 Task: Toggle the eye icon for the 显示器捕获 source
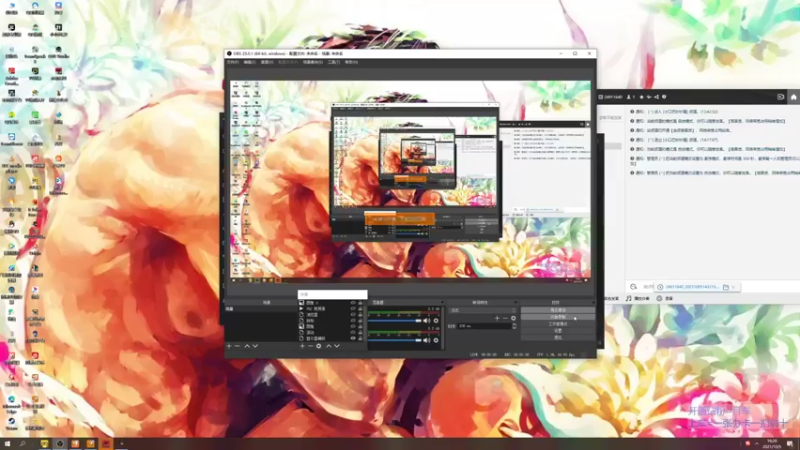[353, 338]
